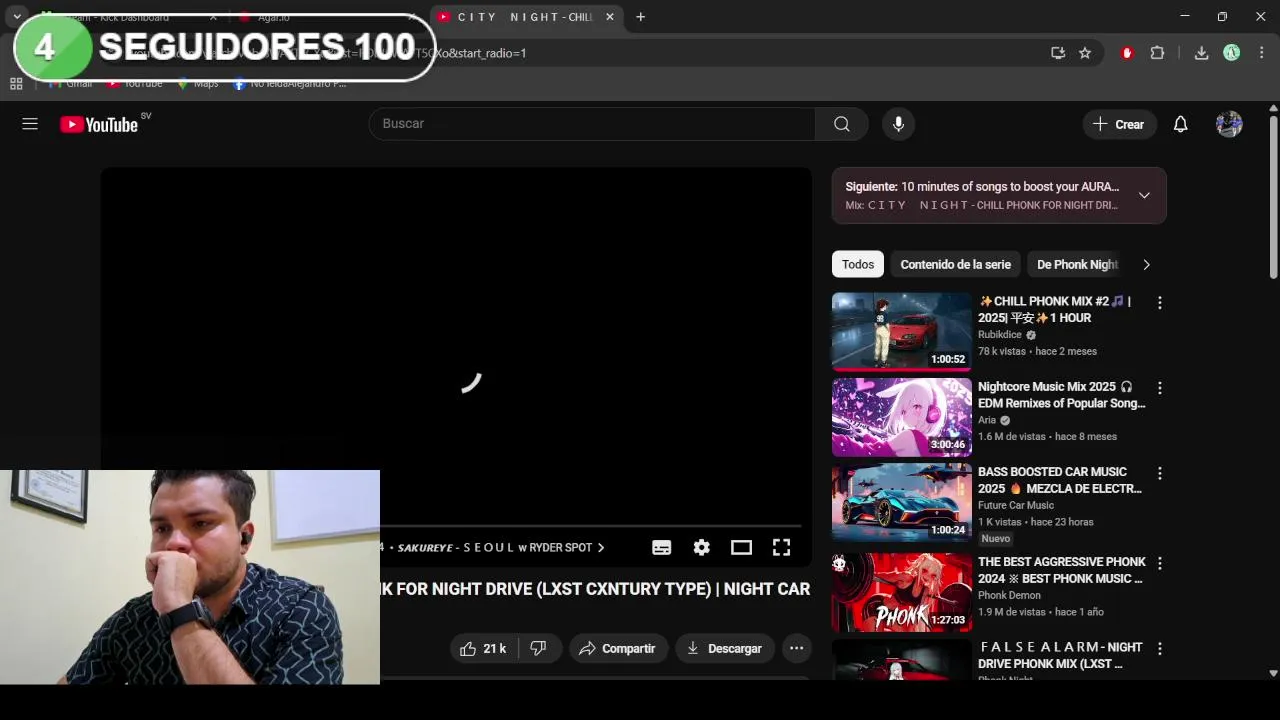Image resolution: width=1280 pixels, height=720 pixels.
Task: Play the CHILL PHONK MIX #2 thumbnail
Action: pos(901,331)
